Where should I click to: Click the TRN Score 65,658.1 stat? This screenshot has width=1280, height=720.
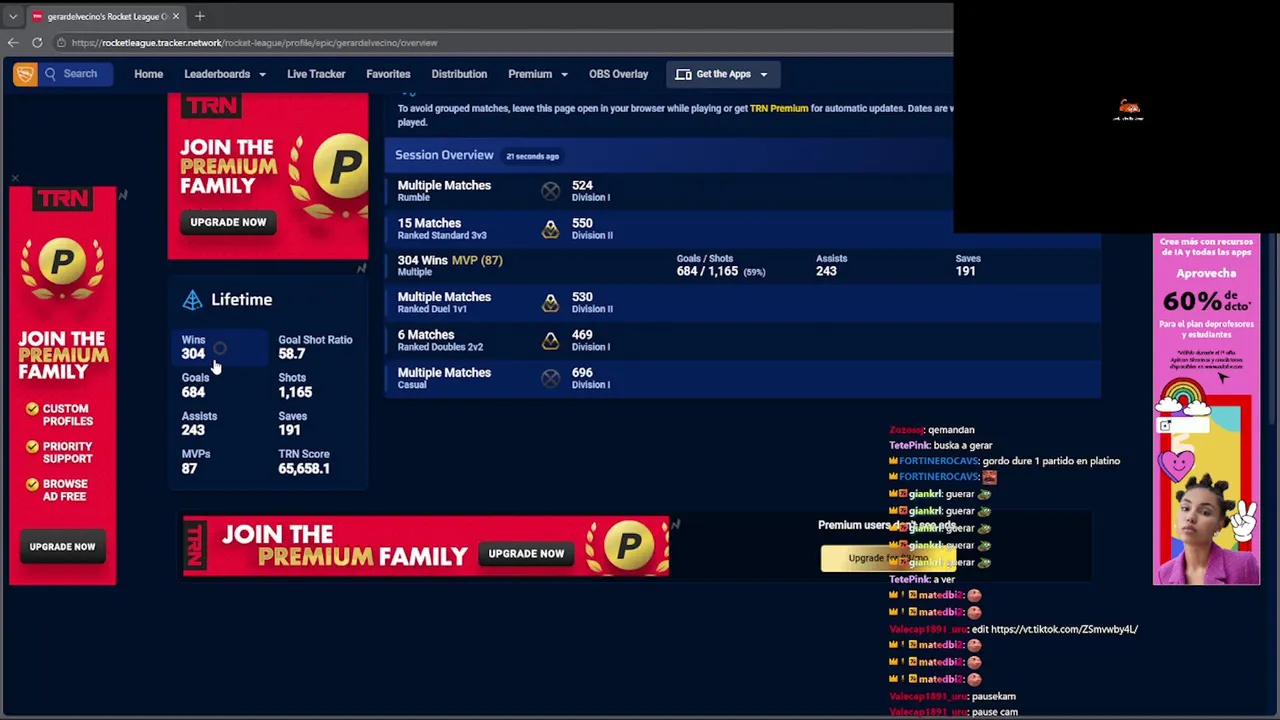coord(304,461)
